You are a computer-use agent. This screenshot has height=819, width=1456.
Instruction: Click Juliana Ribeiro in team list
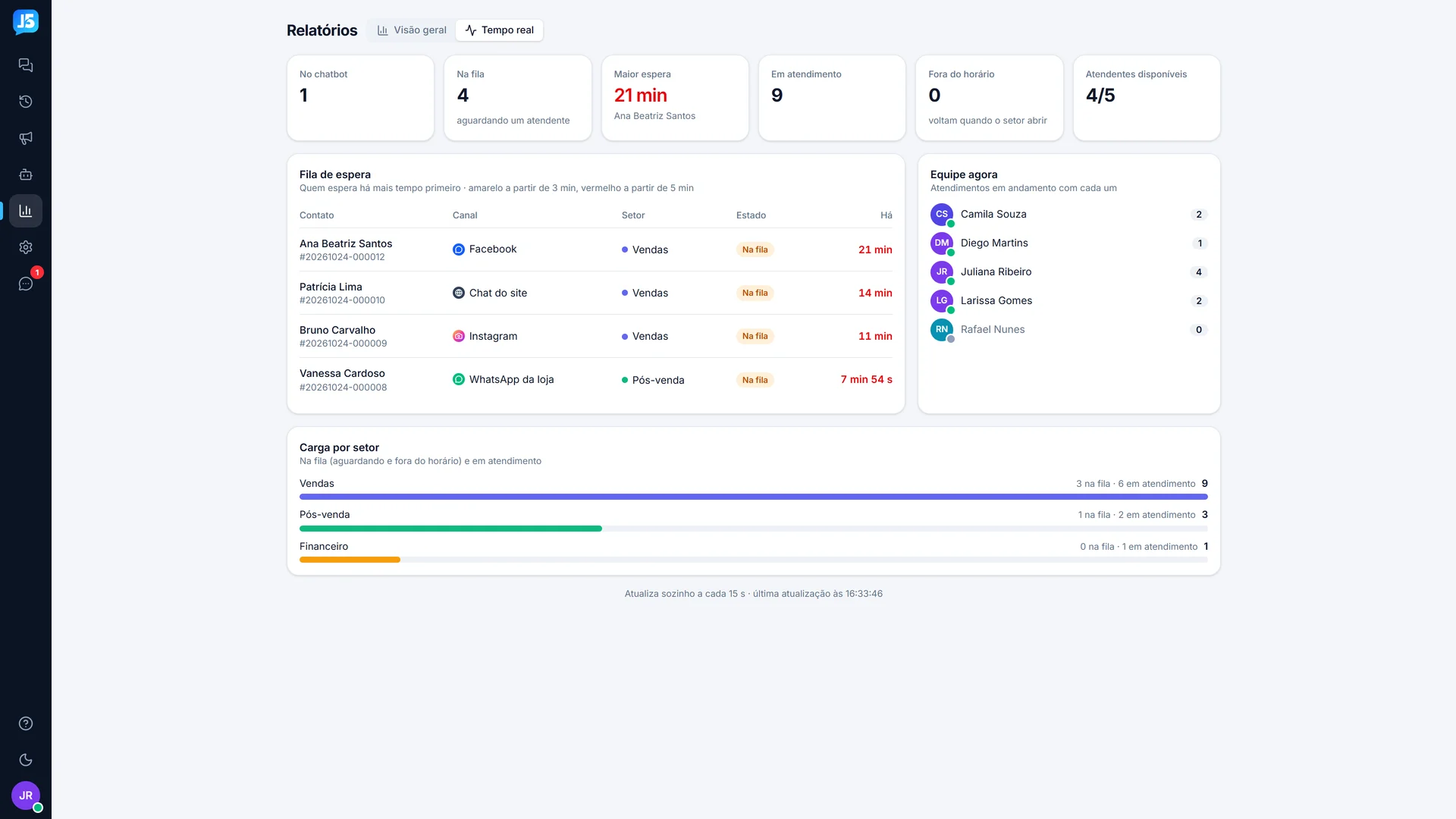[x=1069, y=272]
